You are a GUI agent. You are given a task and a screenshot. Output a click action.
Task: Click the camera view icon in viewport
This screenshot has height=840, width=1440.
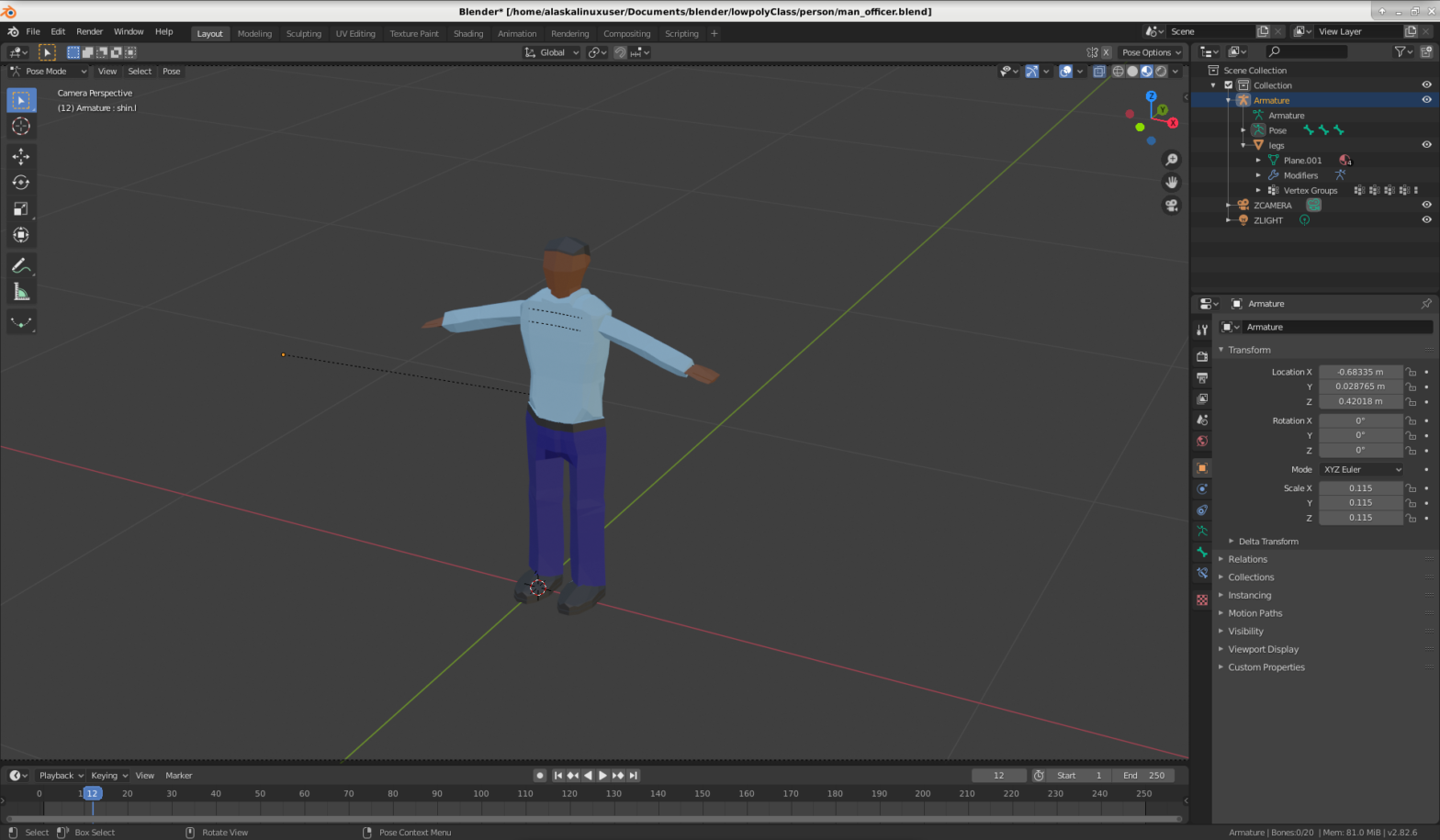coord(1171,205)
